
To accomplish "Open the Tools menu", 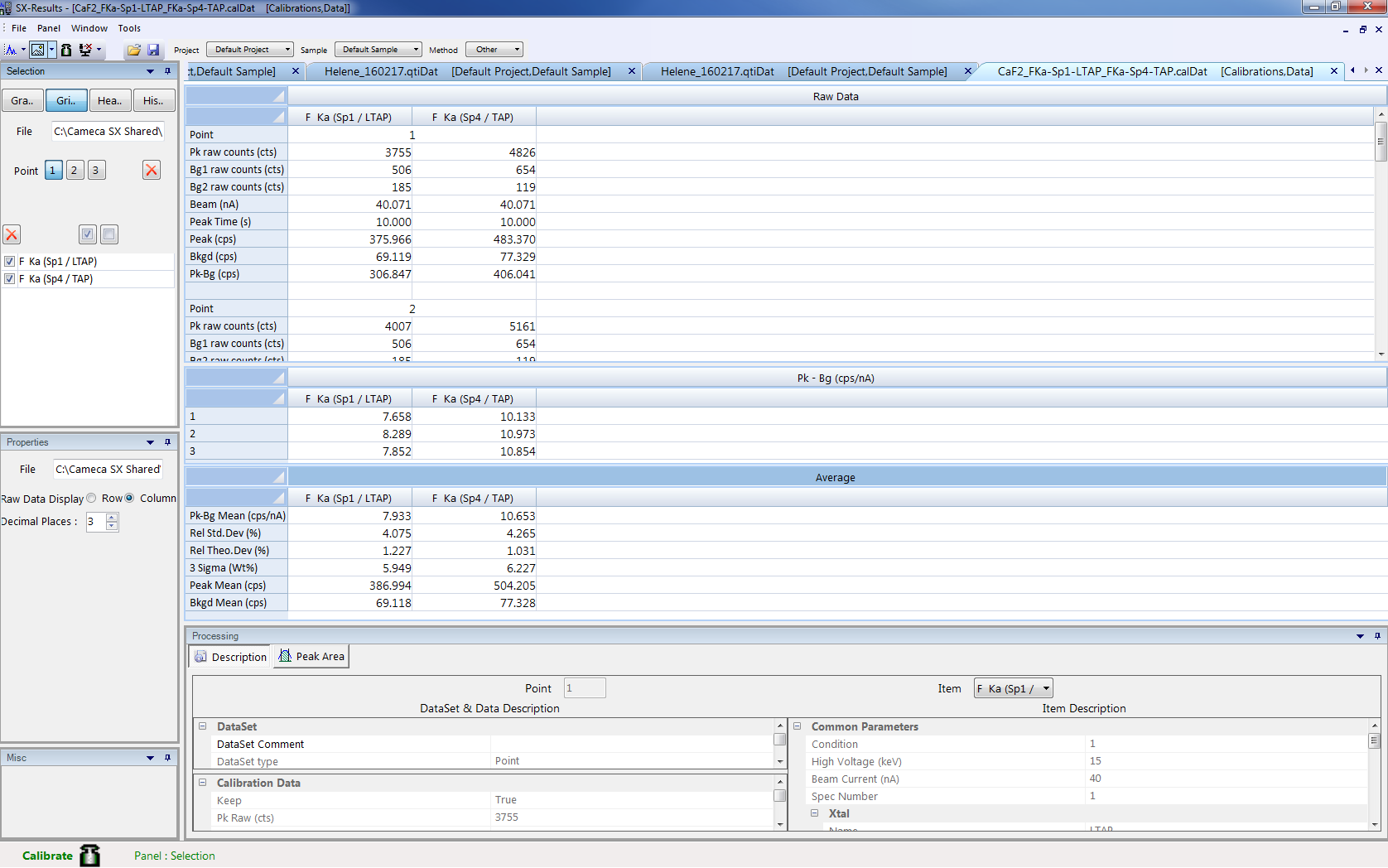I will 129,28.
